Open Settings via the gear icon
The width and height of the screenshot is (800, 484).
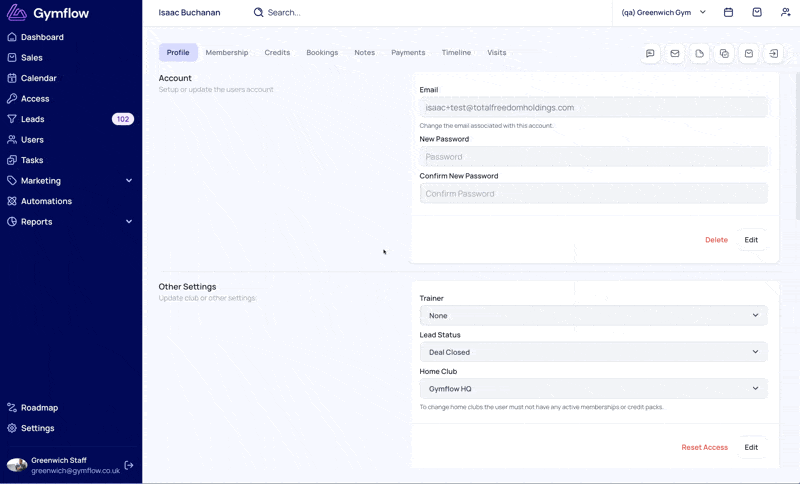(x=12, y=428)
